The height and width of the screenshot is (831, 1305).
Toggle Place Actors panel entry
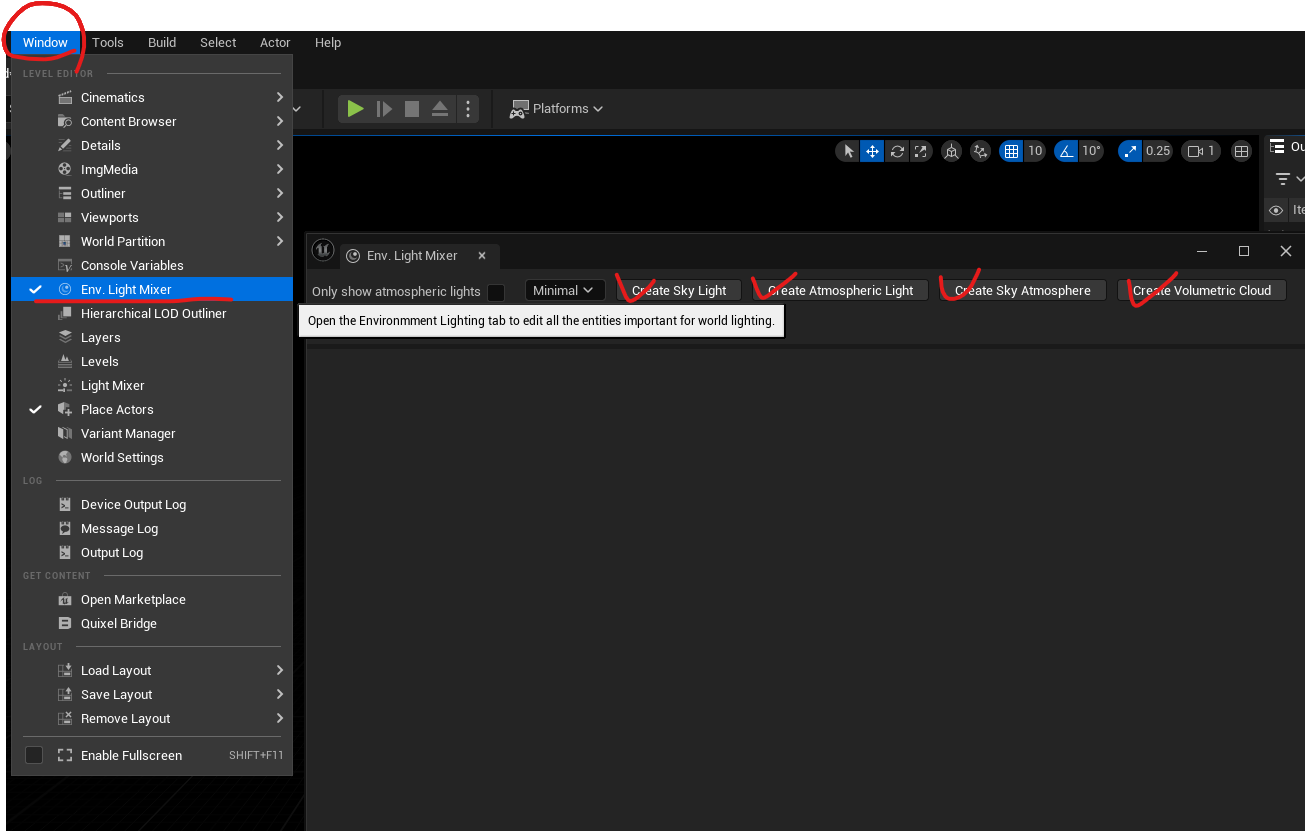tap(152, 409)
